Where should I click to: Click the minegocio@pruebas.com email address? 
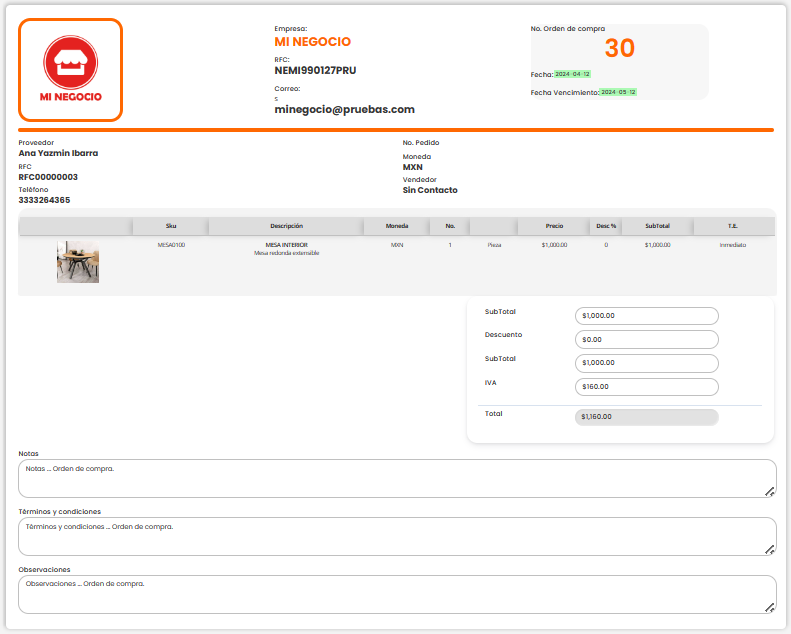click(x=344, y=110)
